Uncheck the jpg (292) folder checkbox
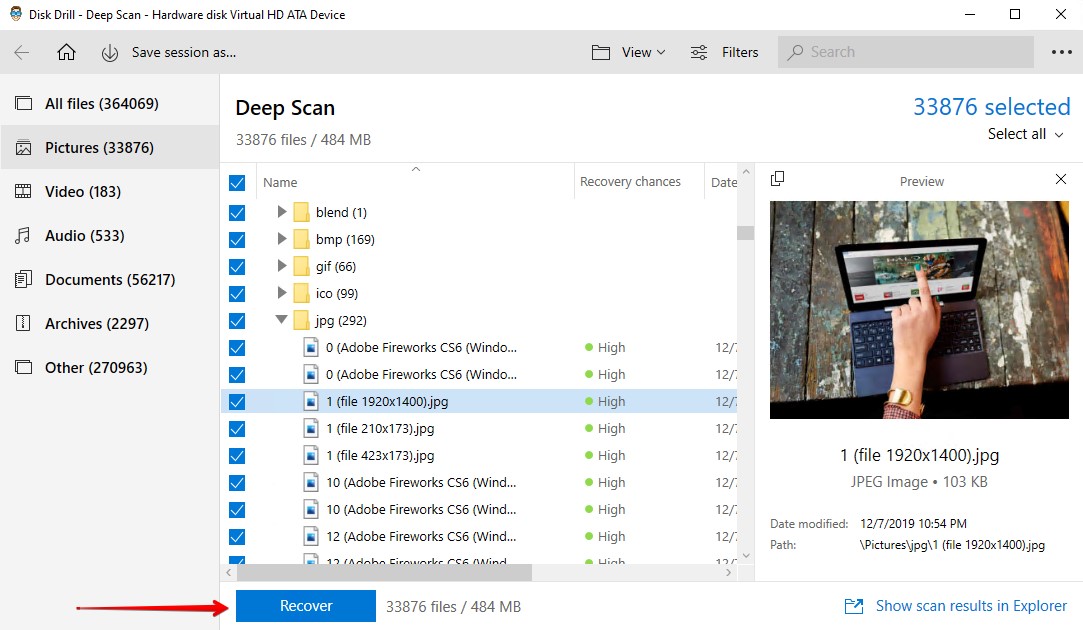Image resolution: width=1083 pixels, height=630 pixels. pyautogui.click(x=237, y=321)
